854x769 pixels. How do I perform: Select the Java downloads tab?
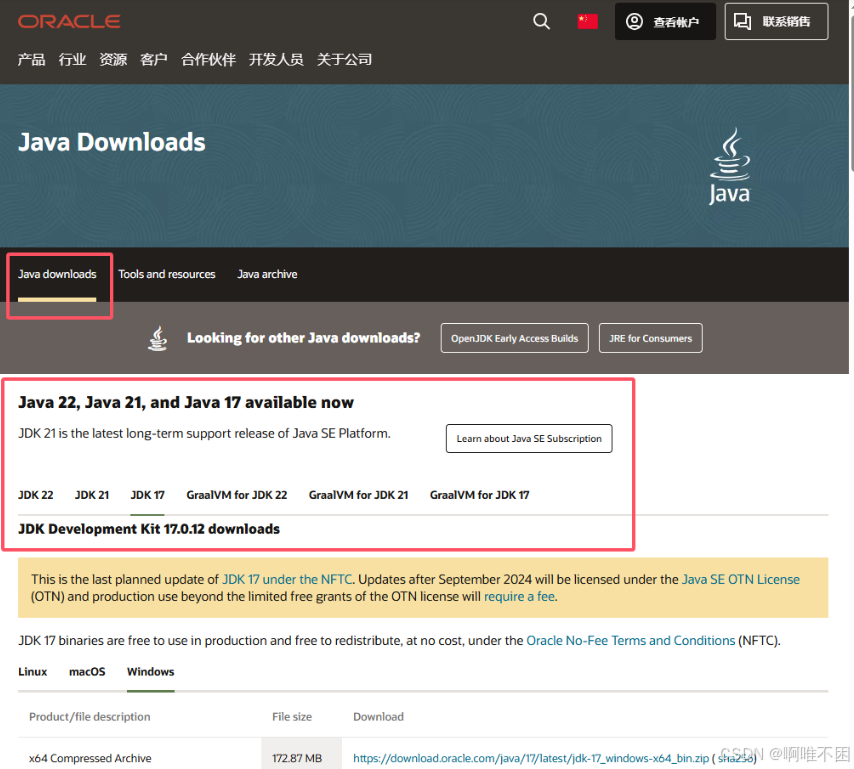pos(57,274)
